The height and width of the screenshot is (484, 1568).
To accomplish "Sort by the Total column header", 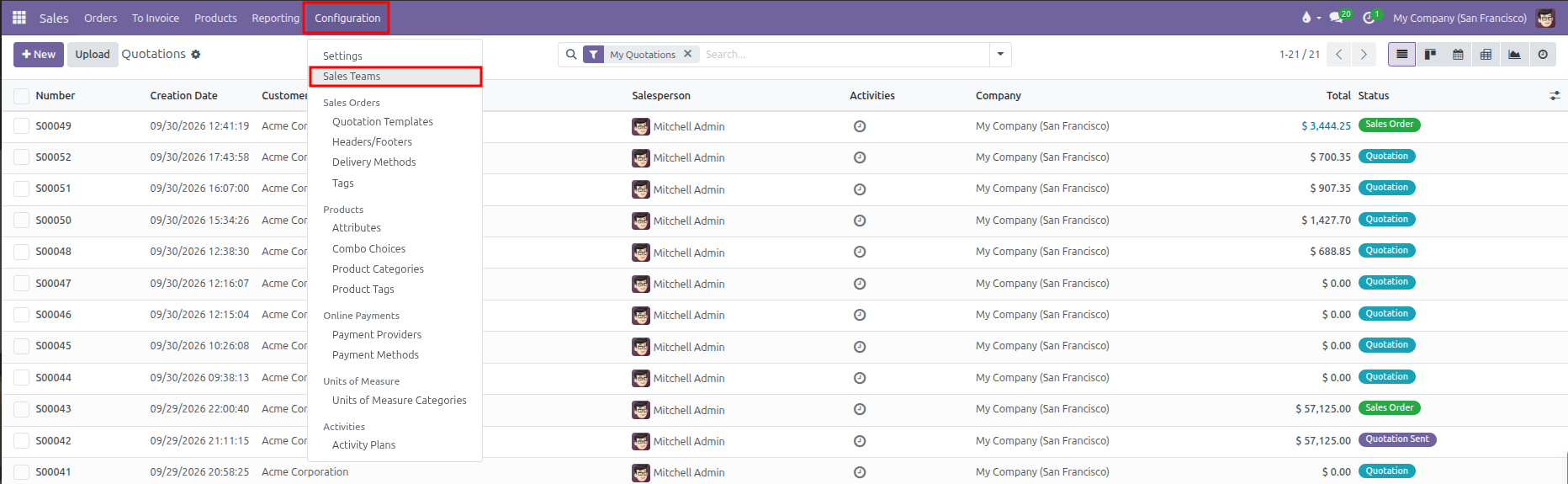I will coord(1338,96).
